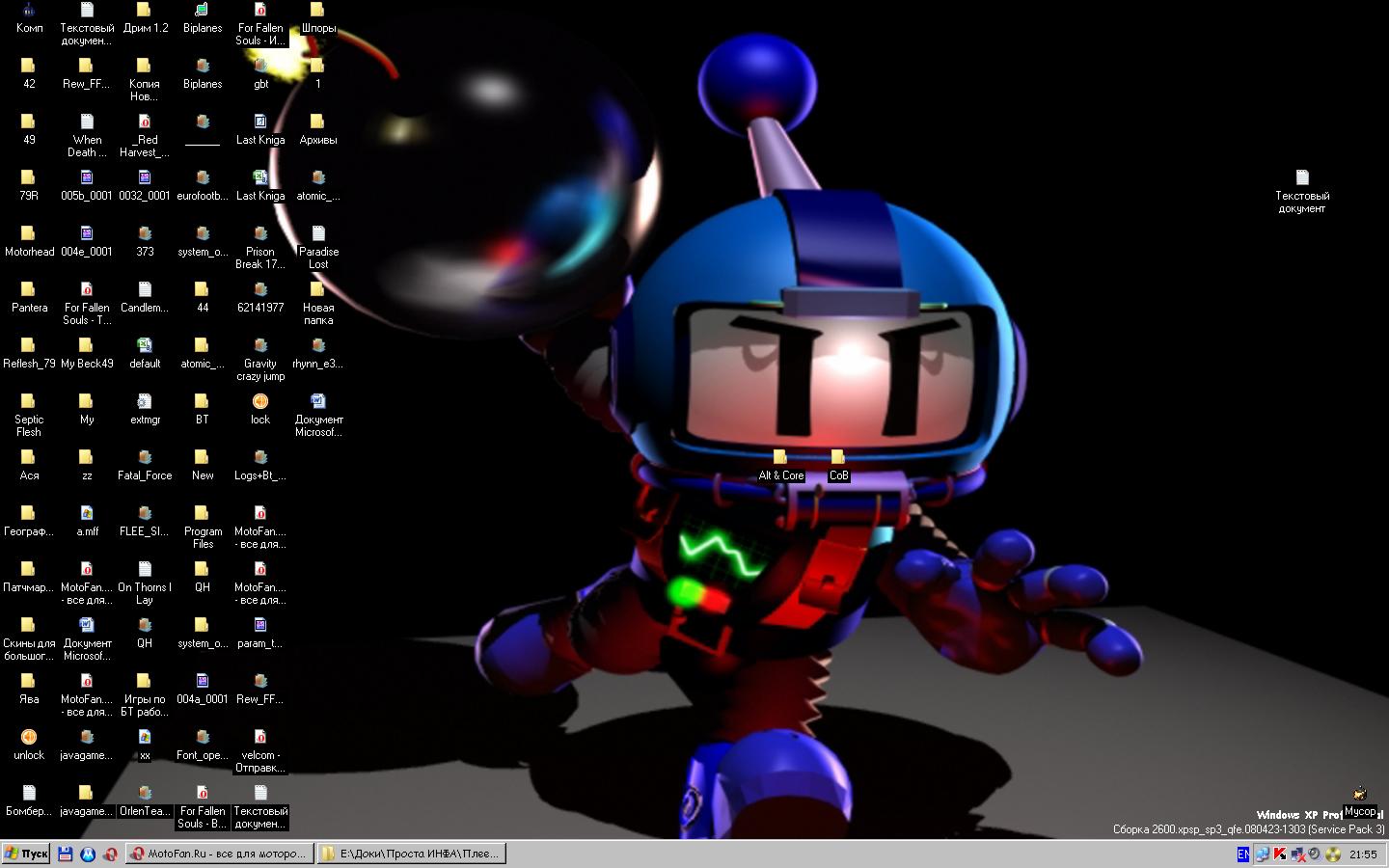This screenshot has width=1389, height=868.
Task: Open the BT folder
Action: click(203, 409)
